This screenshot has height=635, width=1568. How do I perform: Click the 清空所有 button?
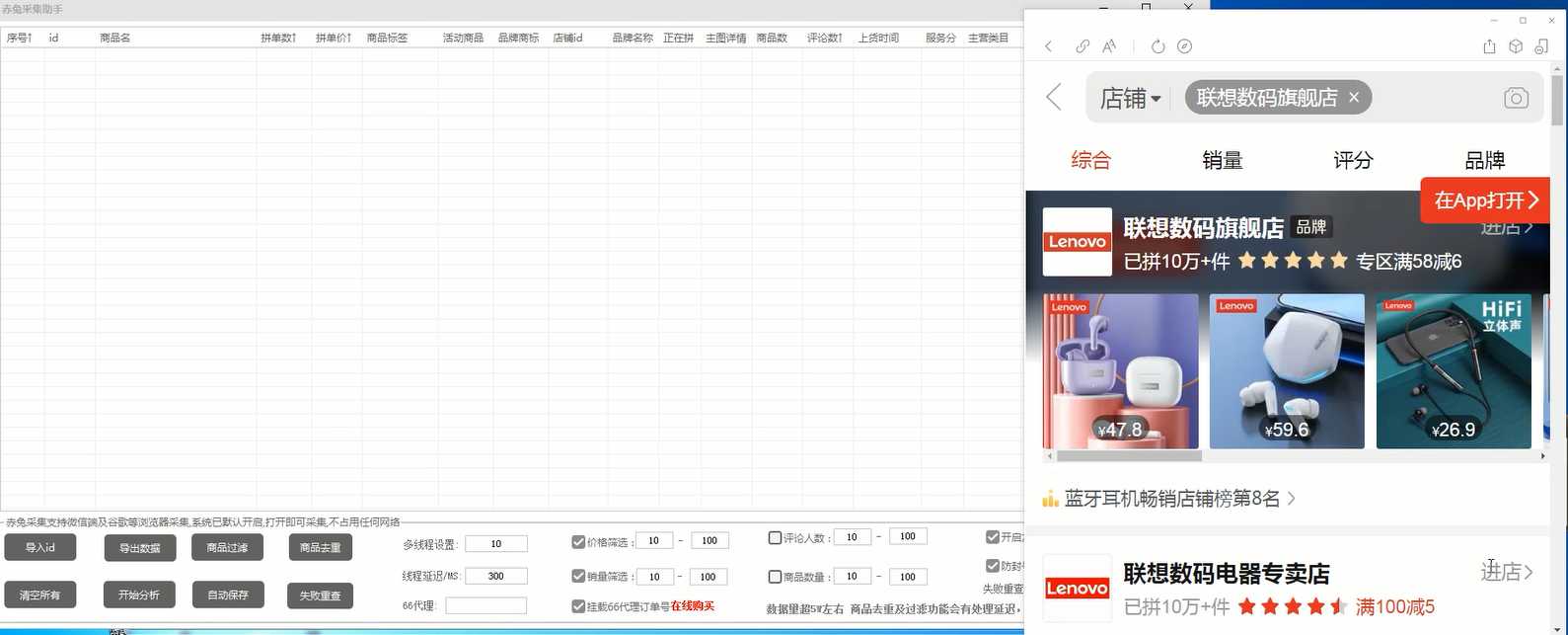click(40, 595)
